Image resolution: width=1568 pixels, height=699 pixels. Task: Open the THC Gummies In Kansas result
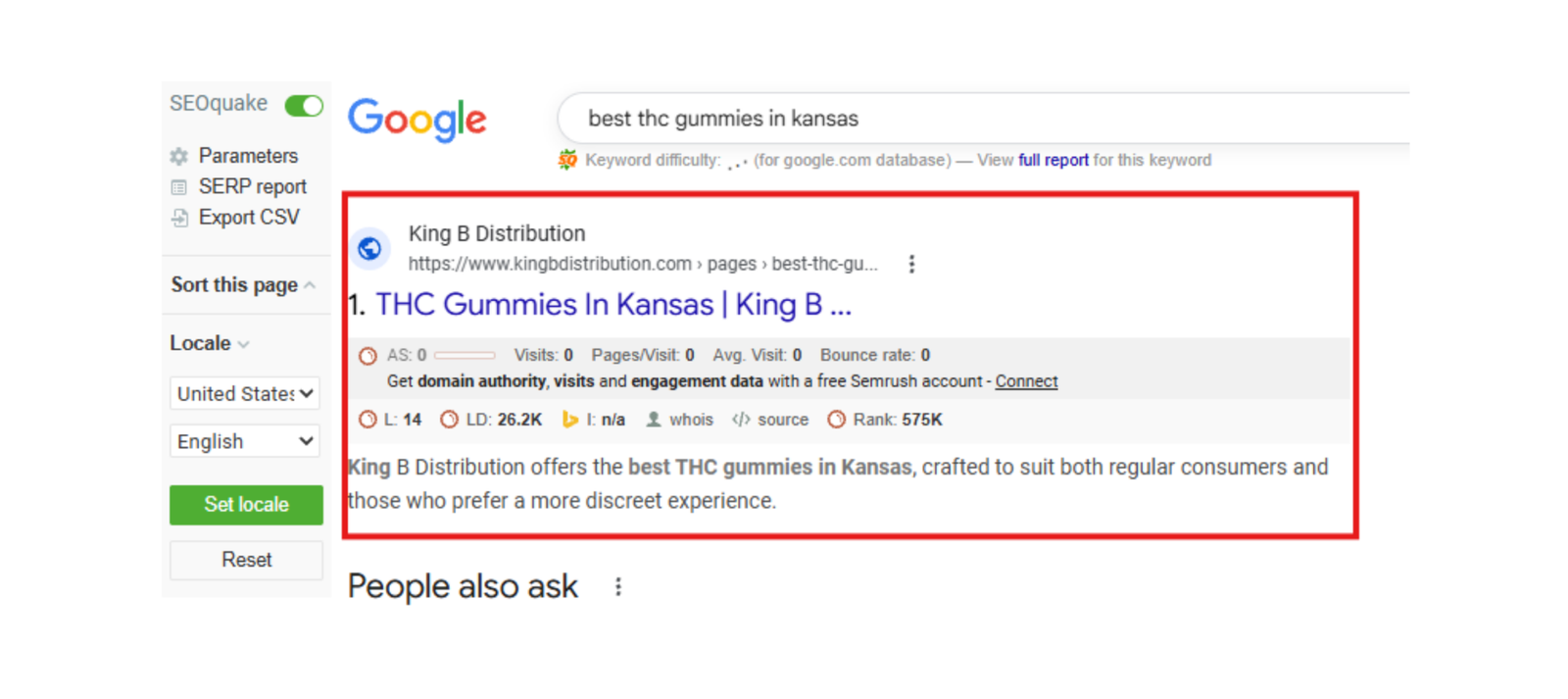612,305
